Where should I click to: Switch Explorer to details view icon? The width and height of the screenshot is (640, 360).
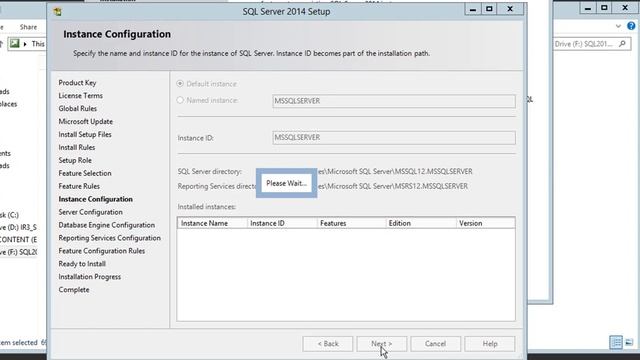coord(616,342)
